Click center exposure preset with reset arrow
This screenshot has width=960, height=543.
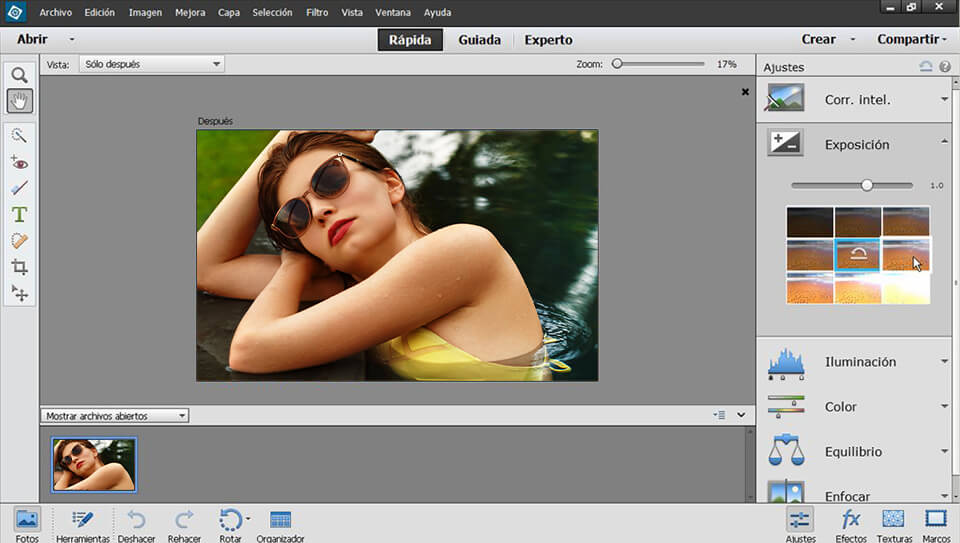tap(858, 255)
